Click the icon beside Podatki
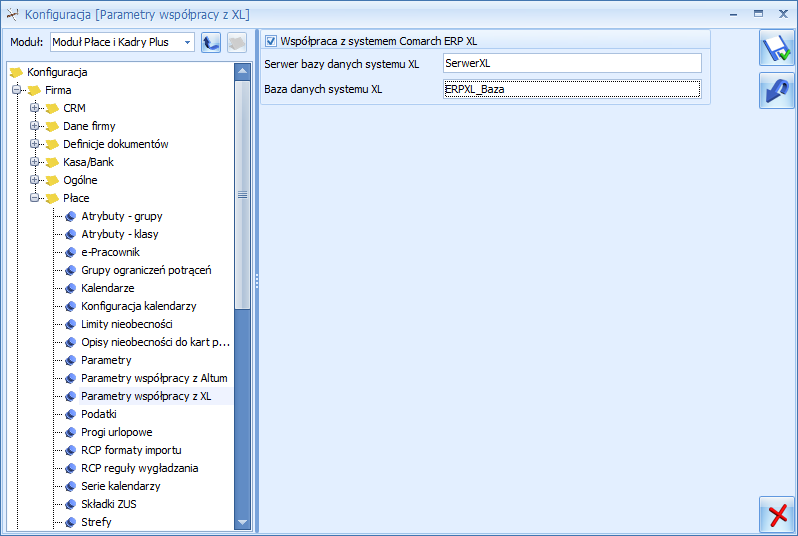Viewport: 798px width, 536px height. pyautogui.click(x=71, y=414)
